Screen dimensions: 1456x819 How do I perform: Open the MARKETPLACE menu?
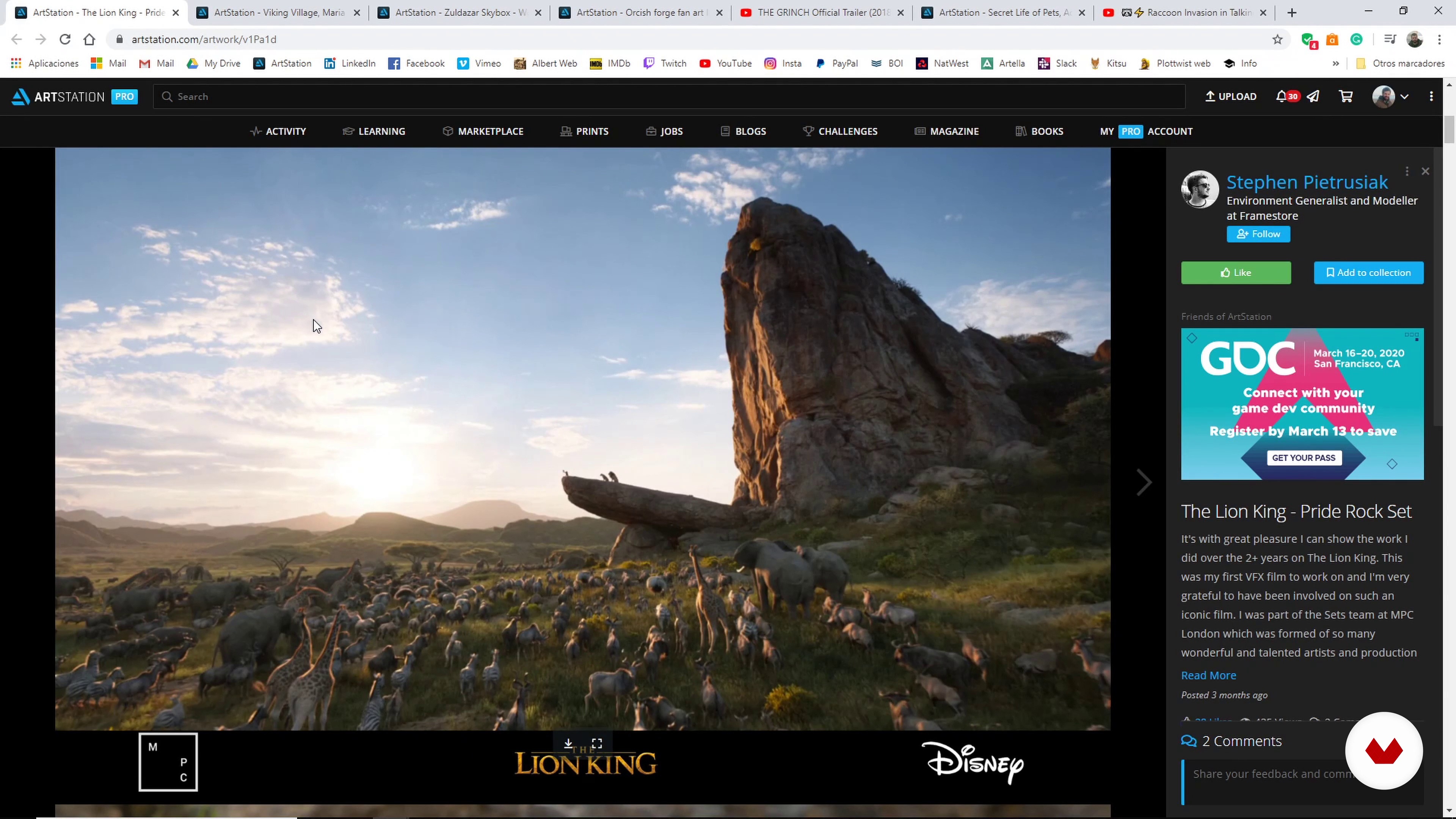click(x=483, y=131)
